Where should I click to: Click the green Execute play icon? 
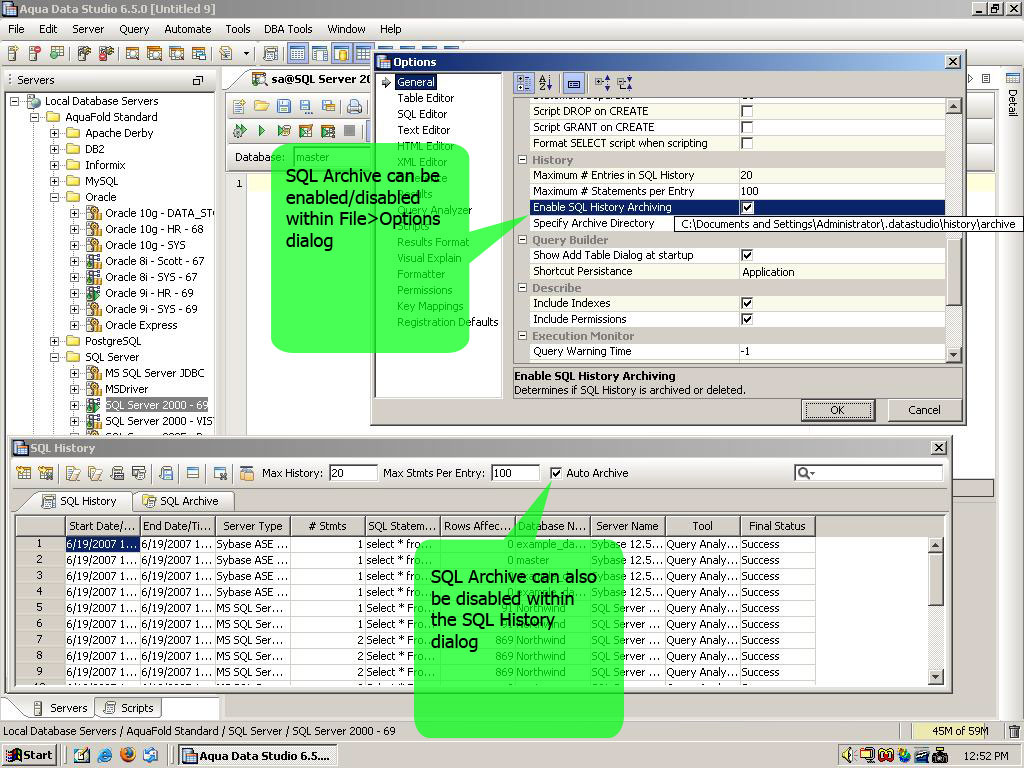[261, 131]
